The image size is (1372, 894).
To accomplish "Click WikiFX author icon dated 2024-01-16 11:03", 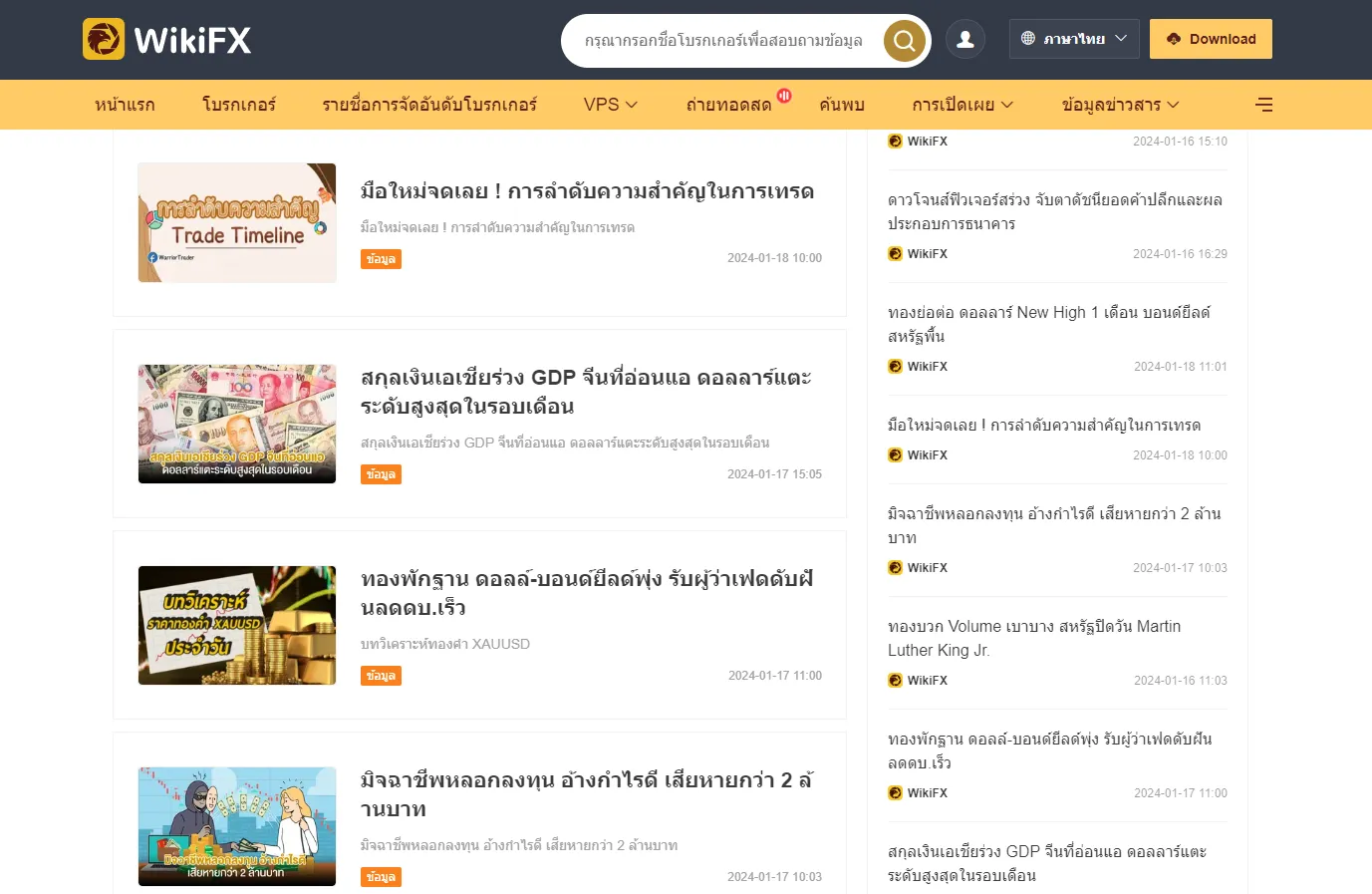I will coord(895,680).
